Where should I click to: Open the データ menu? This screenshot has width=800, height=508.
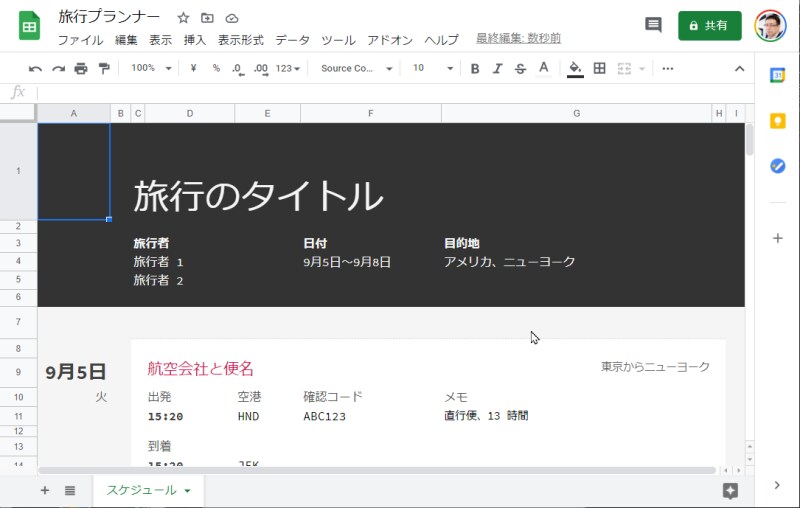point(292,40)
